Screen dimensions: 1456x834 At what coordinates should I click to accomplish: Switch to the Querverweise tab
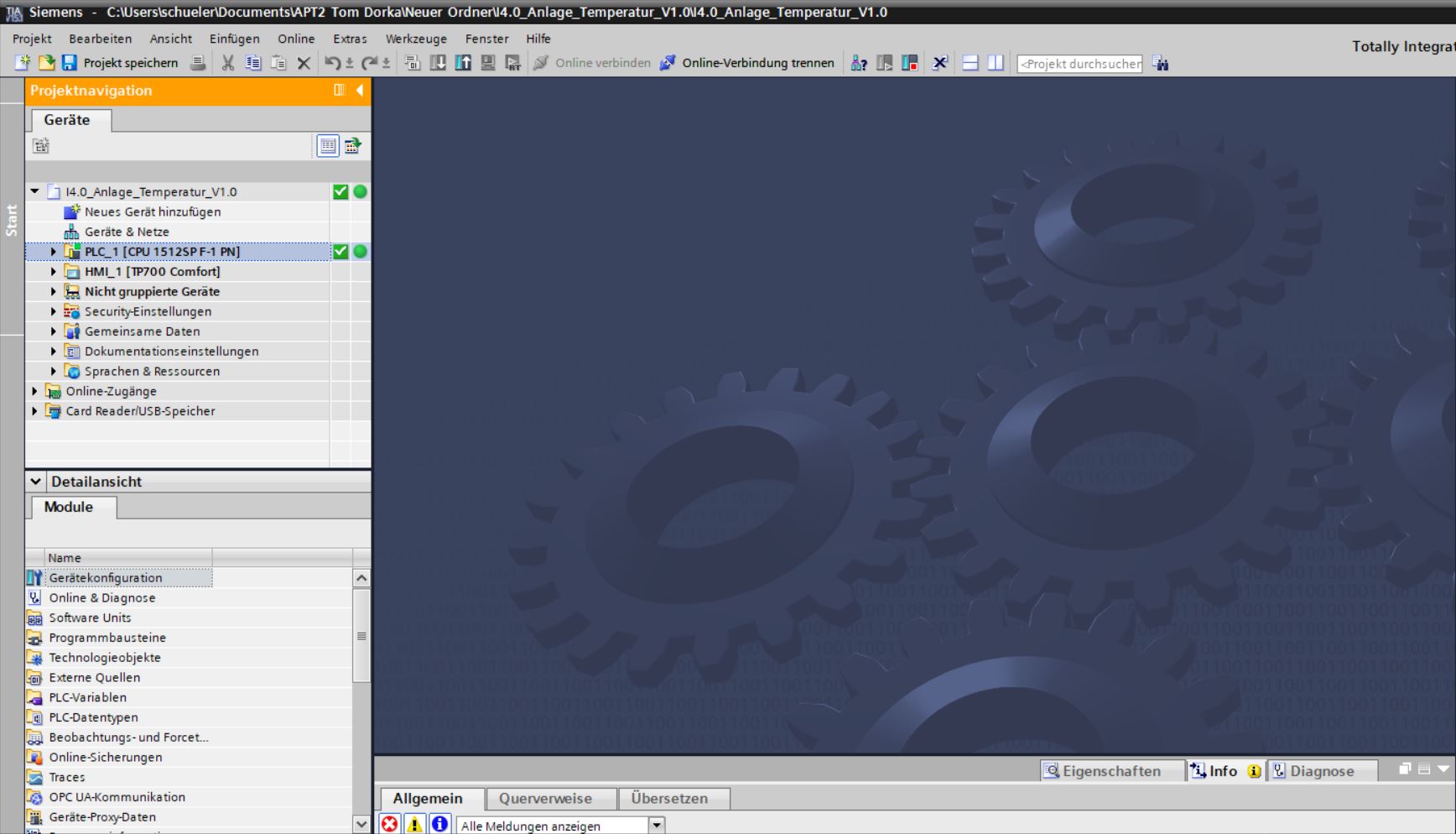point(545,799)
